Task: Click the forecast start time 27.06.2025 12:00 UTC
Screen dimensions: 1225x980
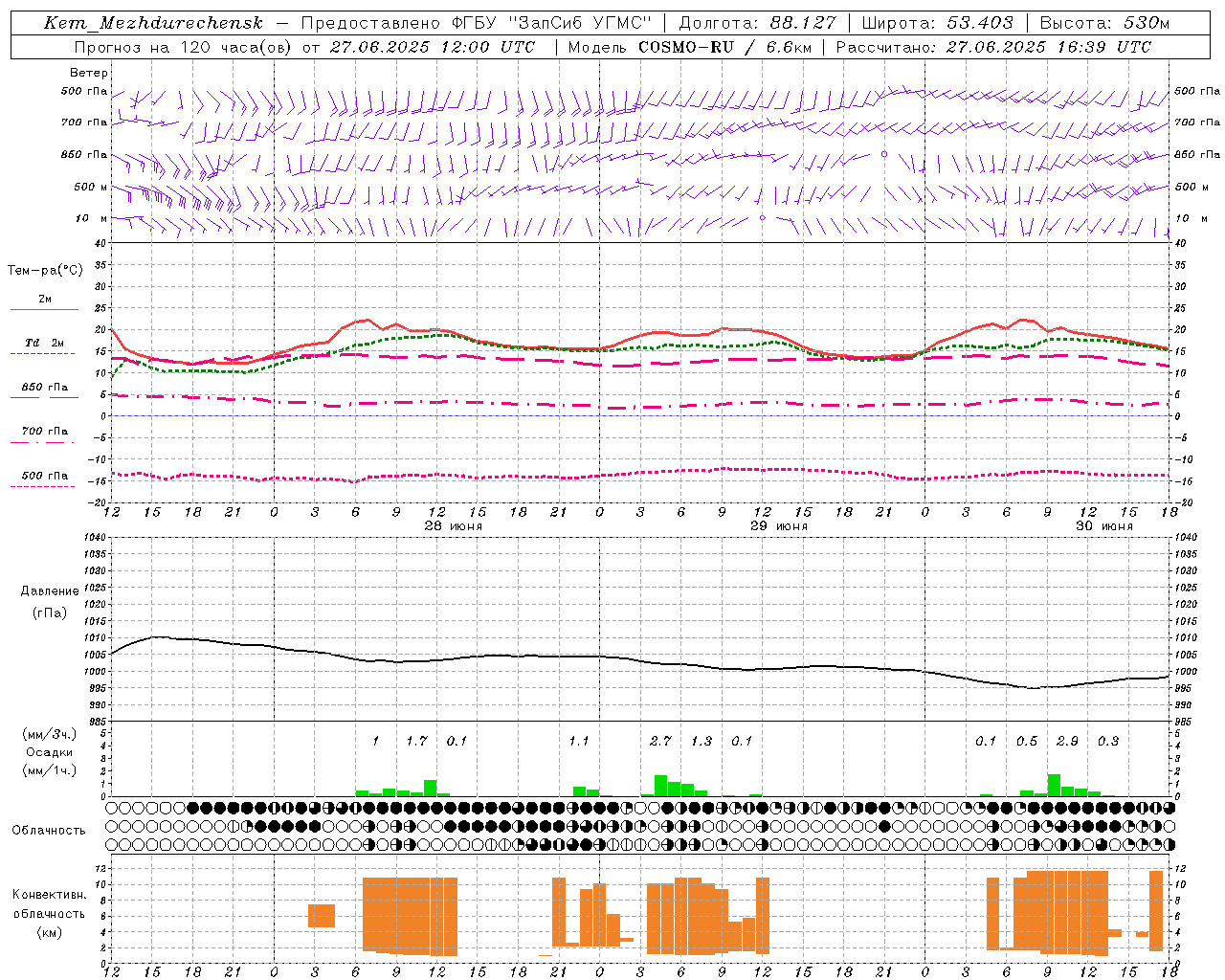Action: pyautogui.click(x=432, y=46)
